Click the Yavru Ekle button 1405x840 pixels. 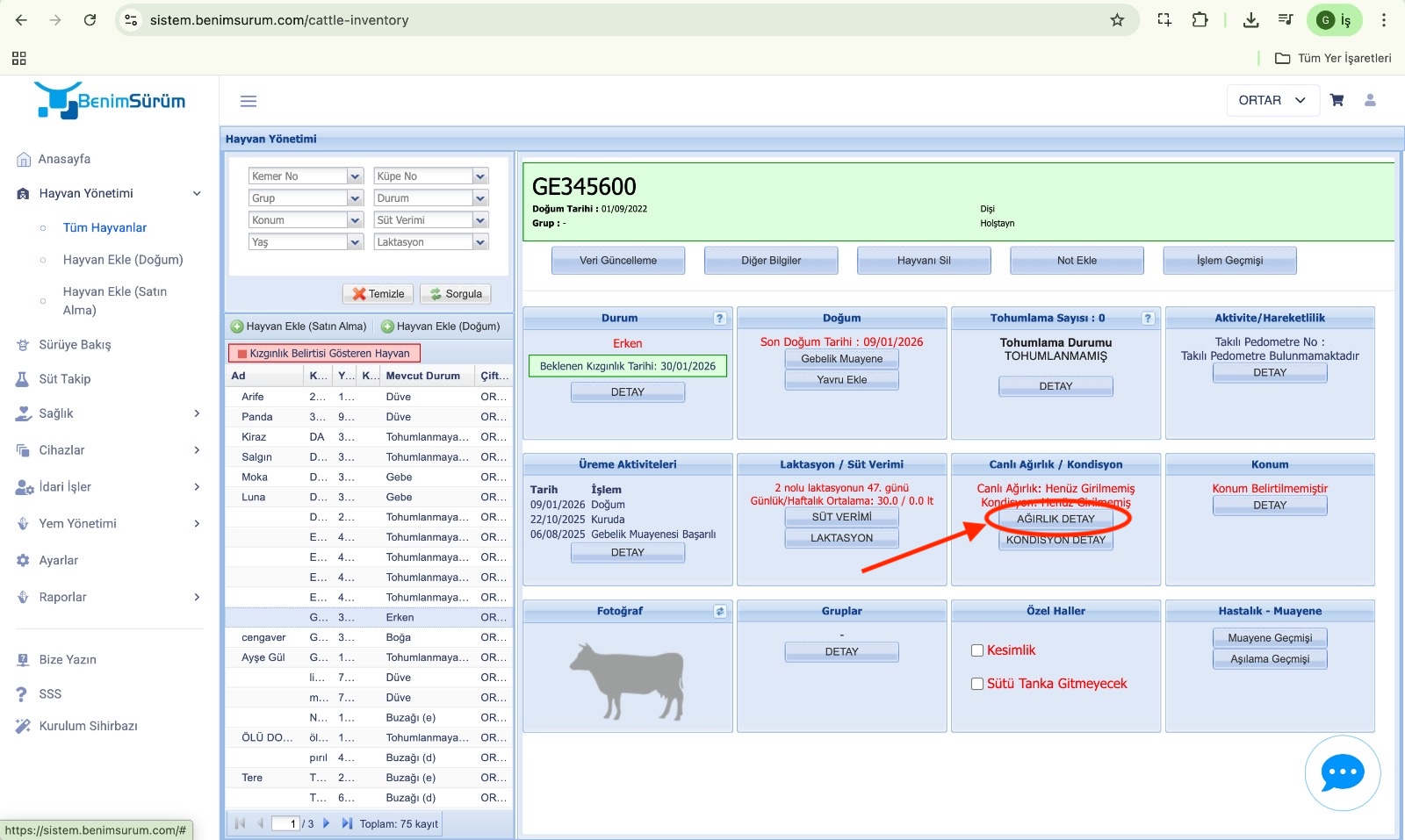(x=841, y=380)
